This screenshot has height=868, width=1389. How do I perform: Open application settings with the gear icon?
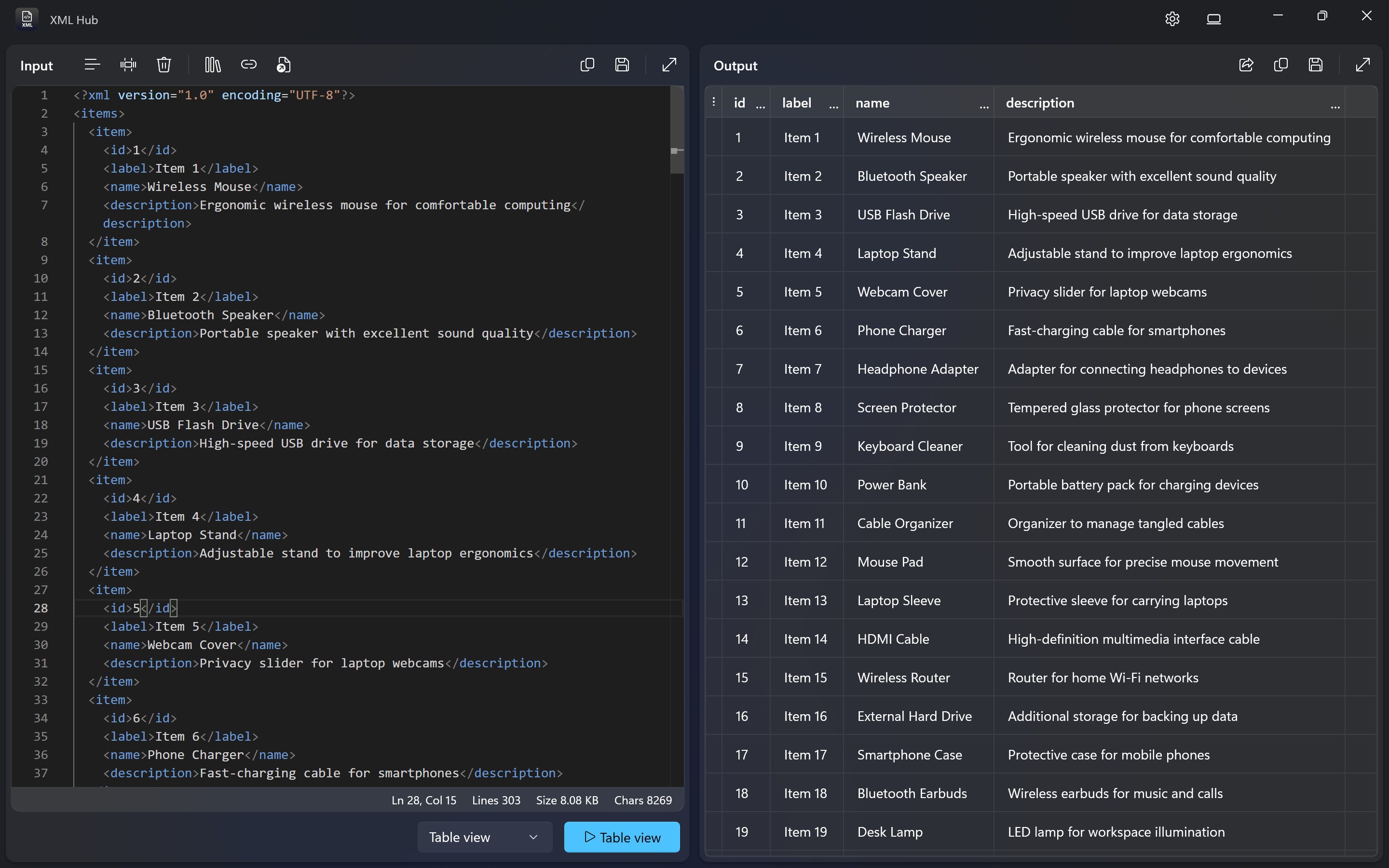coord(1172,18)
